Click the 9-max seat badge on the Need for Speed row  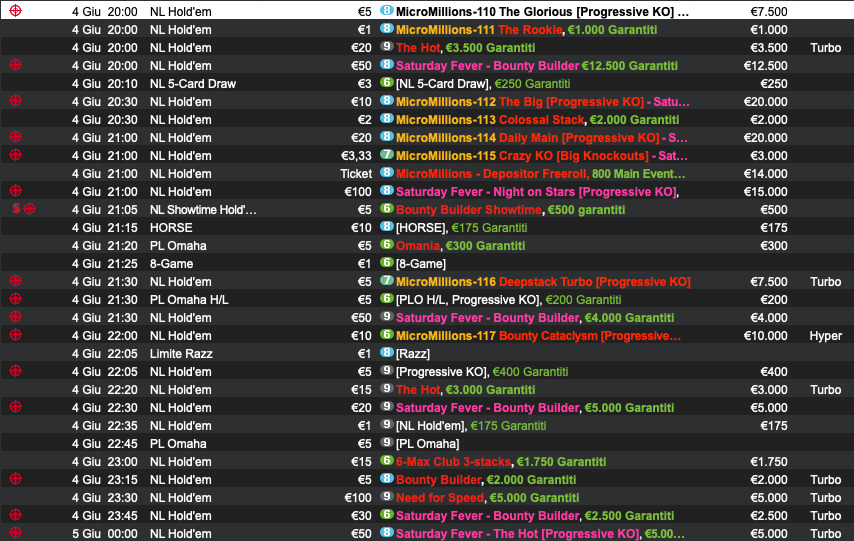pyautogui.click(x=387, y=496)
